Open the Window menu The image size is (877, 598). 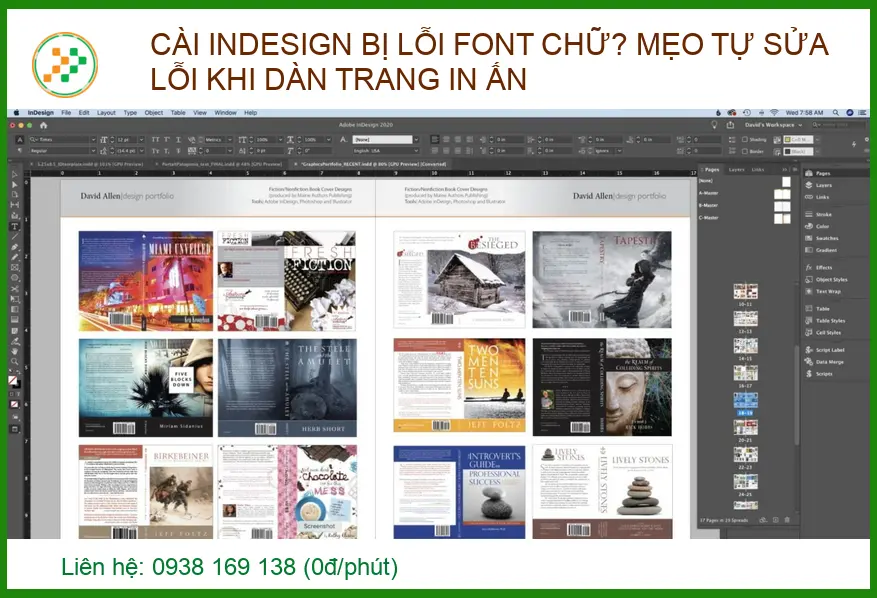[x=225, y=112]
